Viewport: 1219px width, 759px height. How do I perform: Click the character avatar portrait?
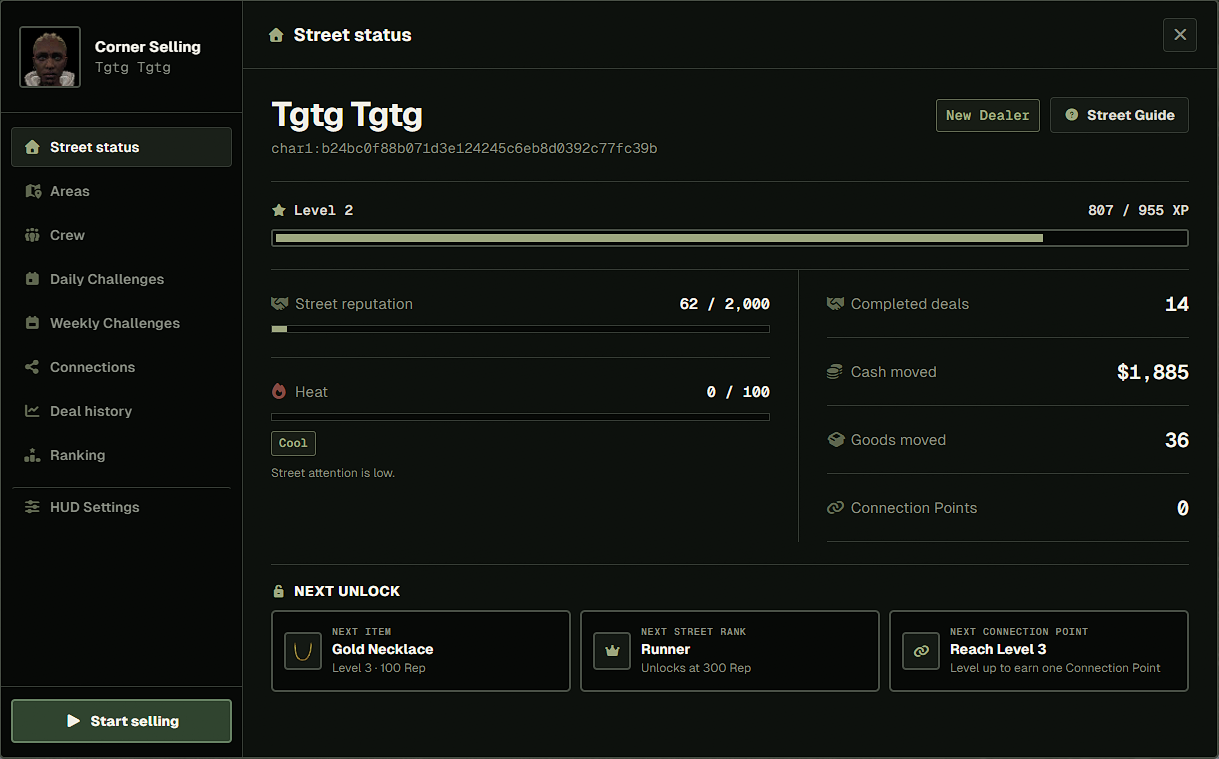pos(50,57)
